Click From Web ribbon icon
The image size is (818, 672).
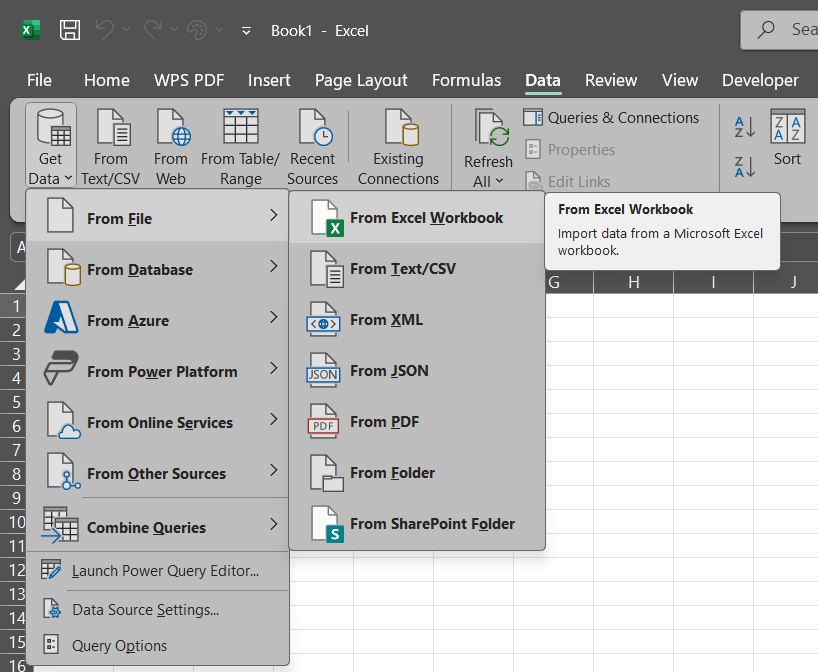click(171, 147)
